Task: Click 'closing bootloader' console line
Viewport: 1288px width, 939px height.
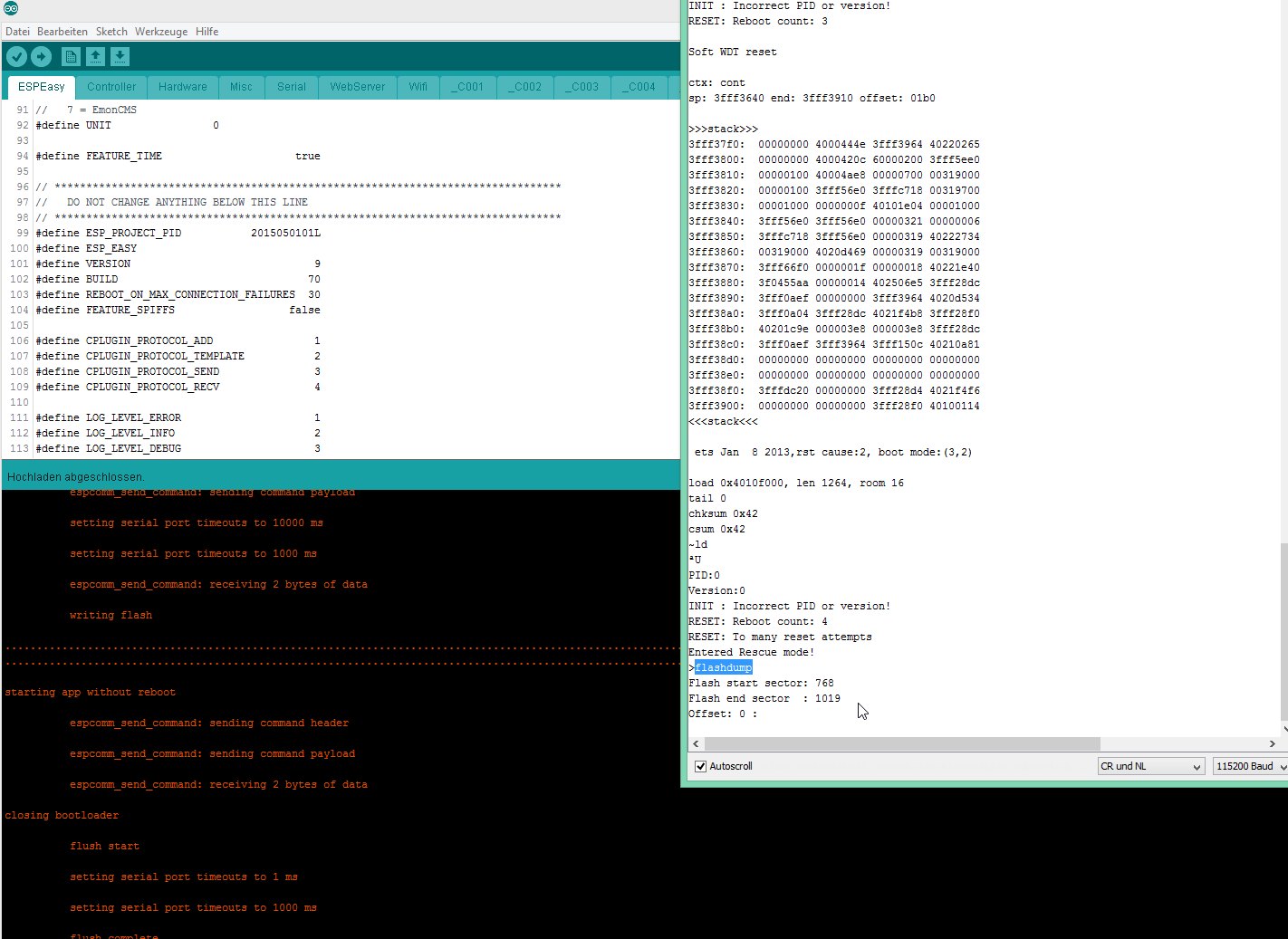Action: click(62, 815)
